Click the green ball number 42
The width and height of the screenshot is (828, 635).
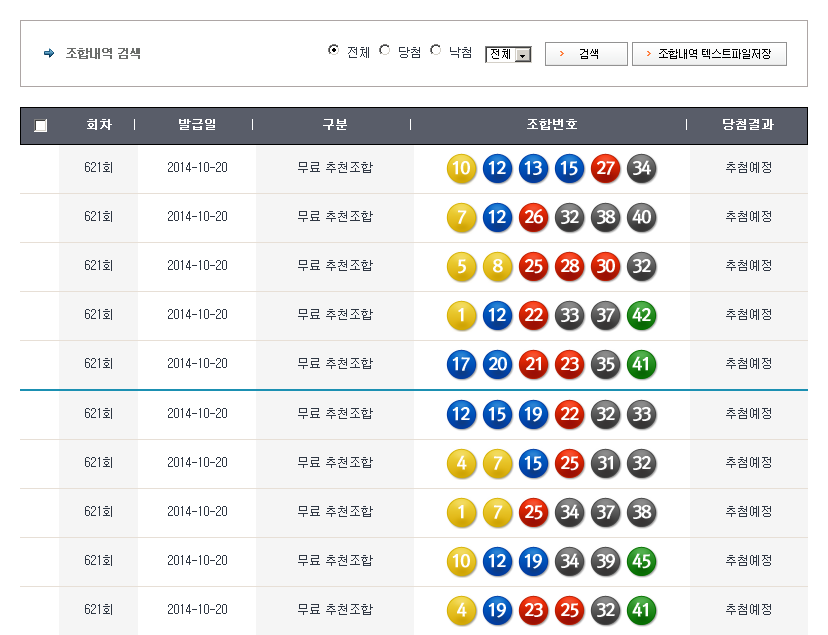(x=641, y=315)
